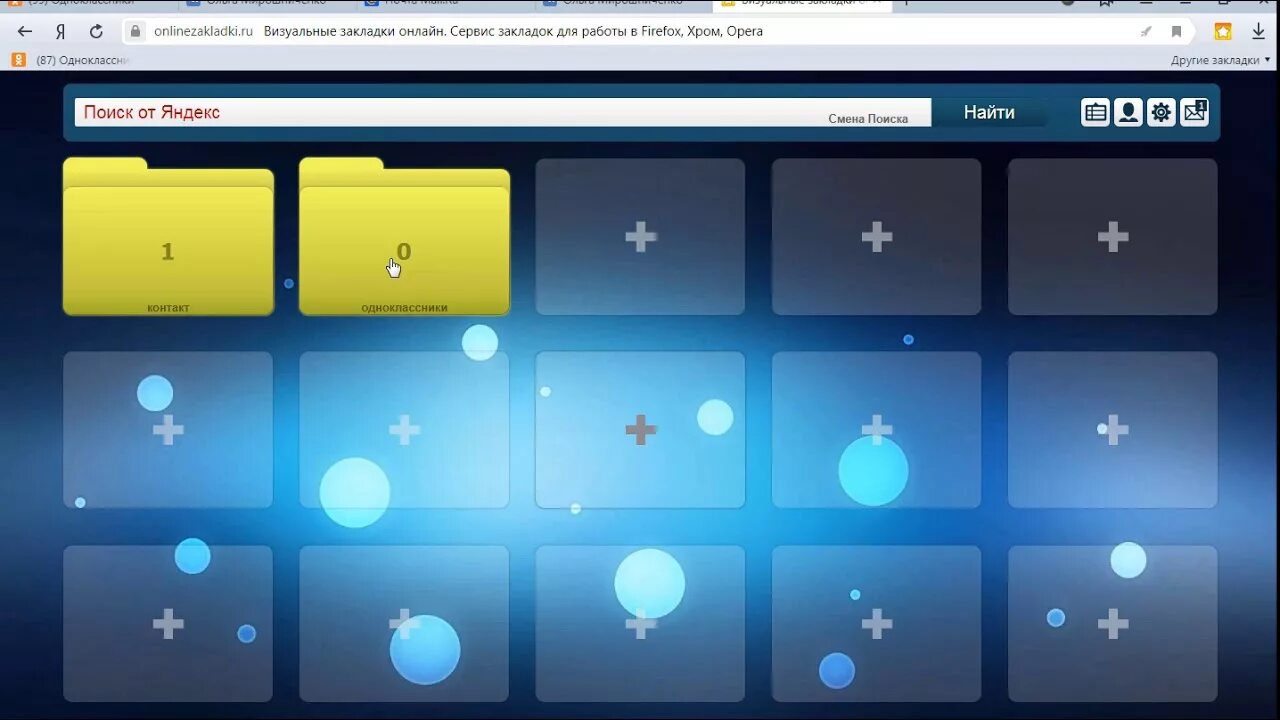Click the Yandex Я home icon
The height and width of the screenshot is (720, 1280).
click(60, 31)
